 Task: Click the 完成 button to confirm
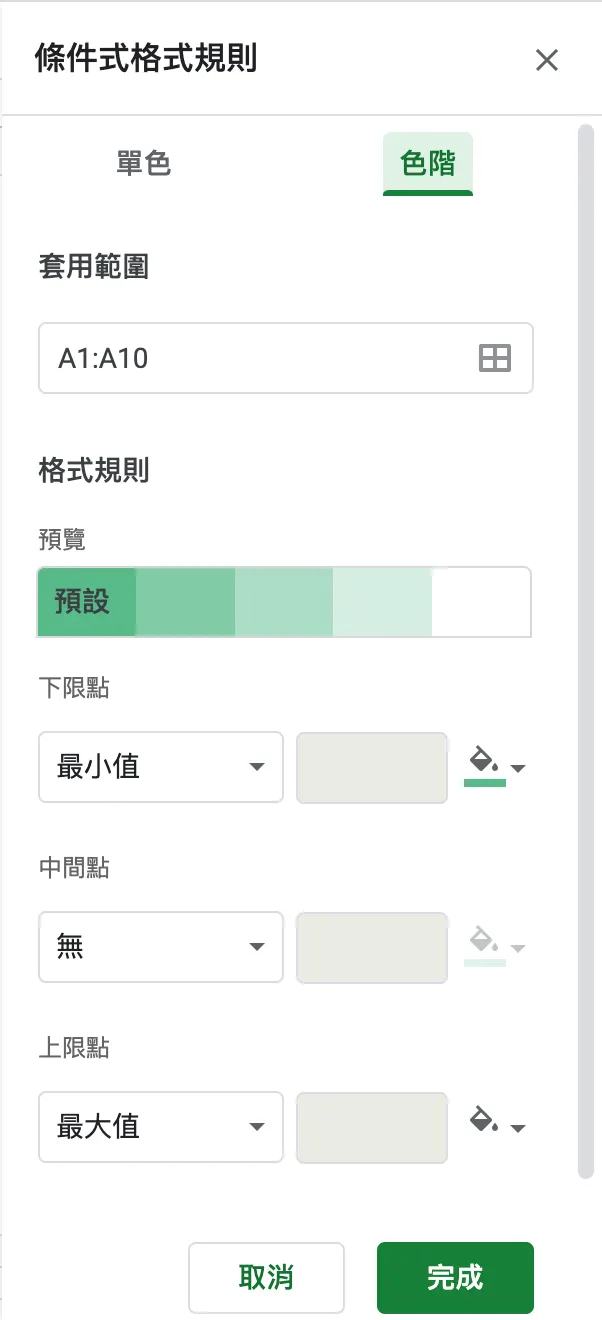(x=455, y=1278)
